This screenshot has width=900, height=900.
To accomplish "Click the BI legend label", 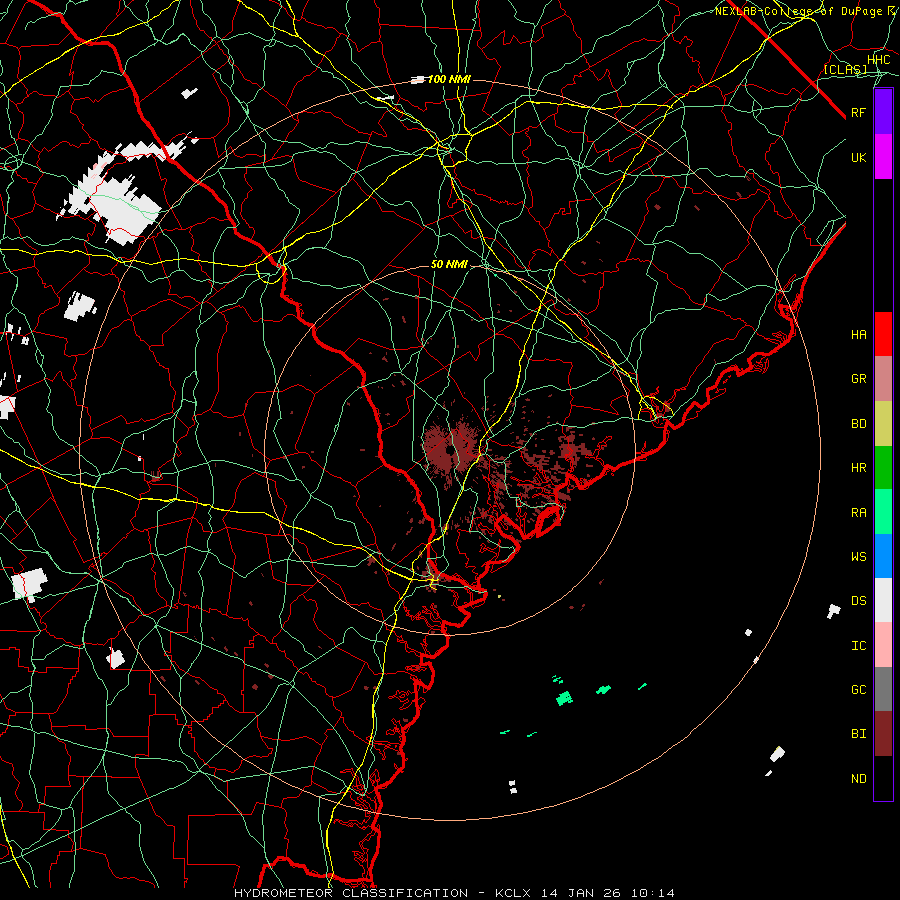I will [859, 734].
